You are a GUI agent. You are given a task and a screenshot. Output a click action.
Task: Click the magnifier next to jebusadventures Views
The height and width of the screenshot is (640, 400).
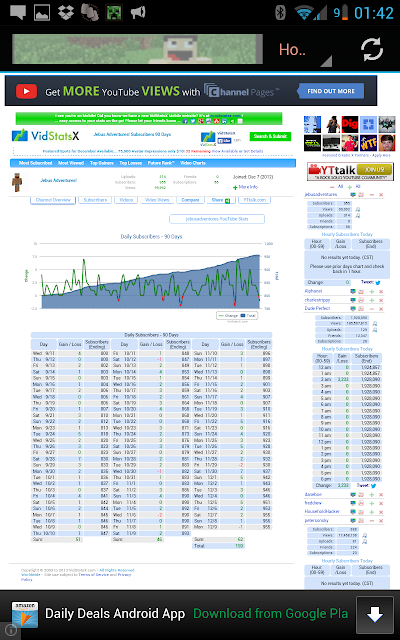click(358, 209)
